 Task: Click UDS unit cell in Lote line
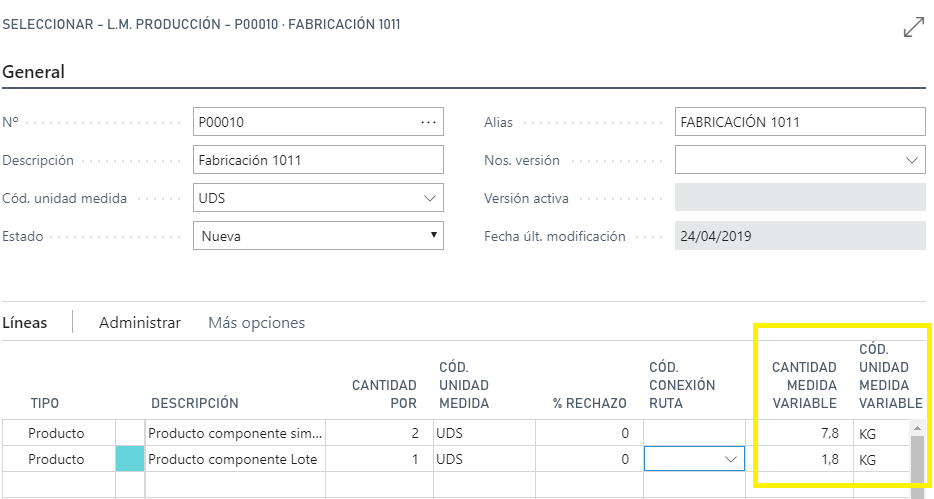click(x=484, y=459)
